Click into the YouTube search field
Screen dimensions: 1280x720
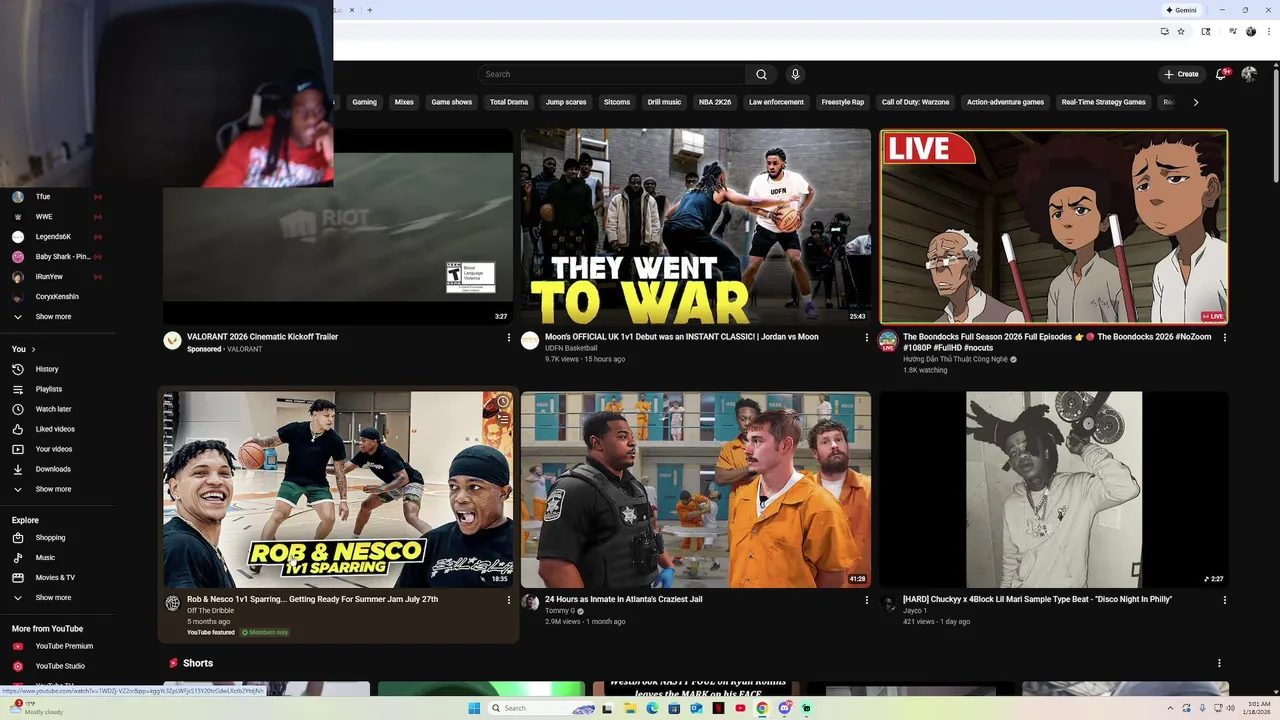[612, 74]
